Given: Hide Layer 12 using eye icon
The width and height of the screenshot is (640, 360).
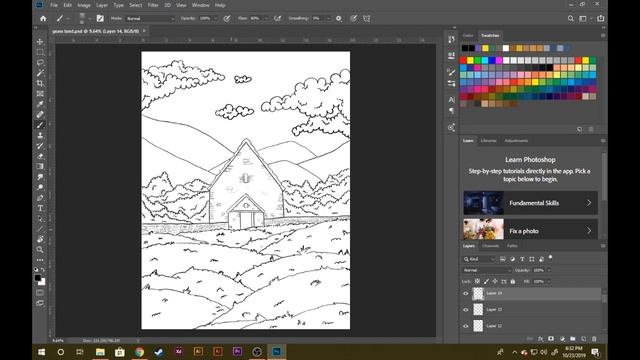Looking at the screenshot, I should 466,326.
